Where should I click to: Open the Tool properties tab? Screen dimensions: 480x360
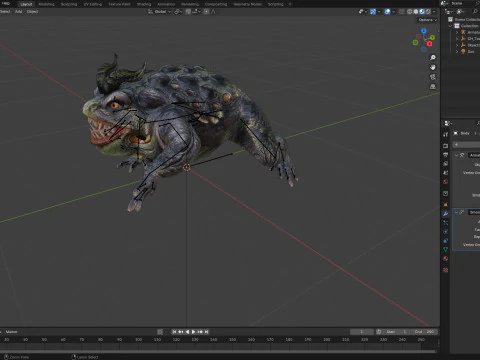tap(446, 134)
